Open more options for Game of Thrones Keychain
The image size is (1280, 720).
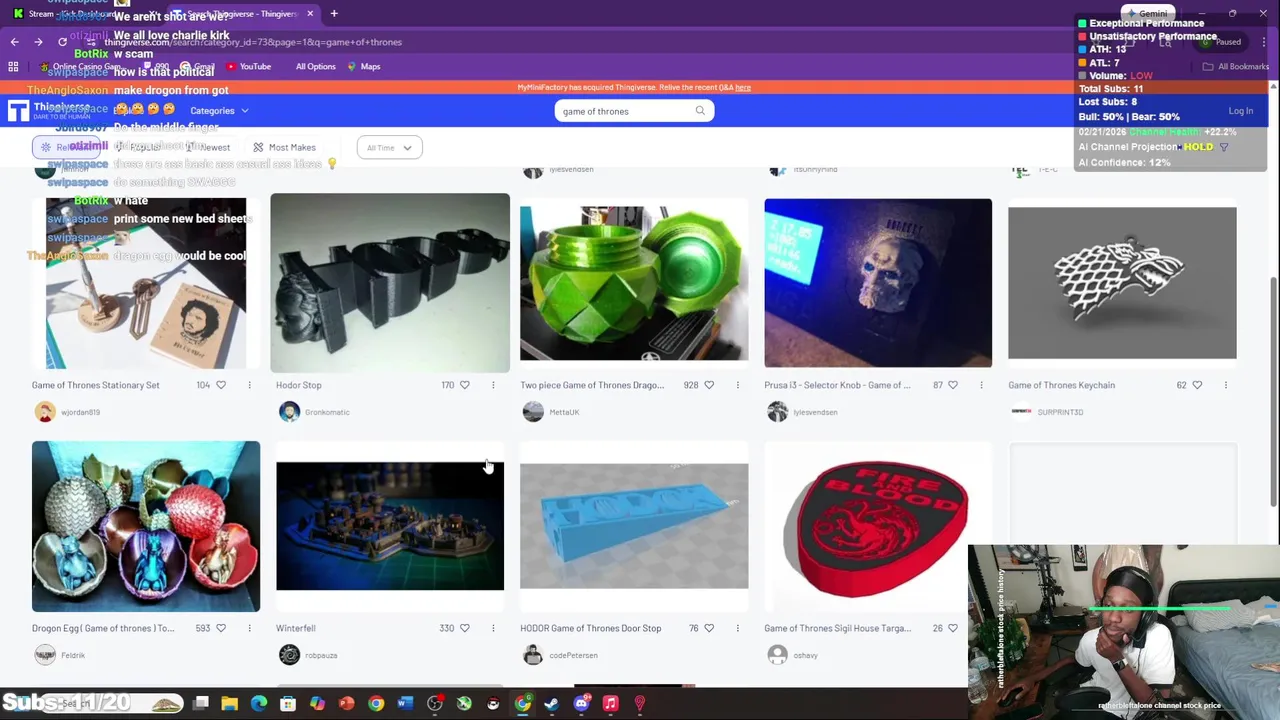pos(1225,385)
